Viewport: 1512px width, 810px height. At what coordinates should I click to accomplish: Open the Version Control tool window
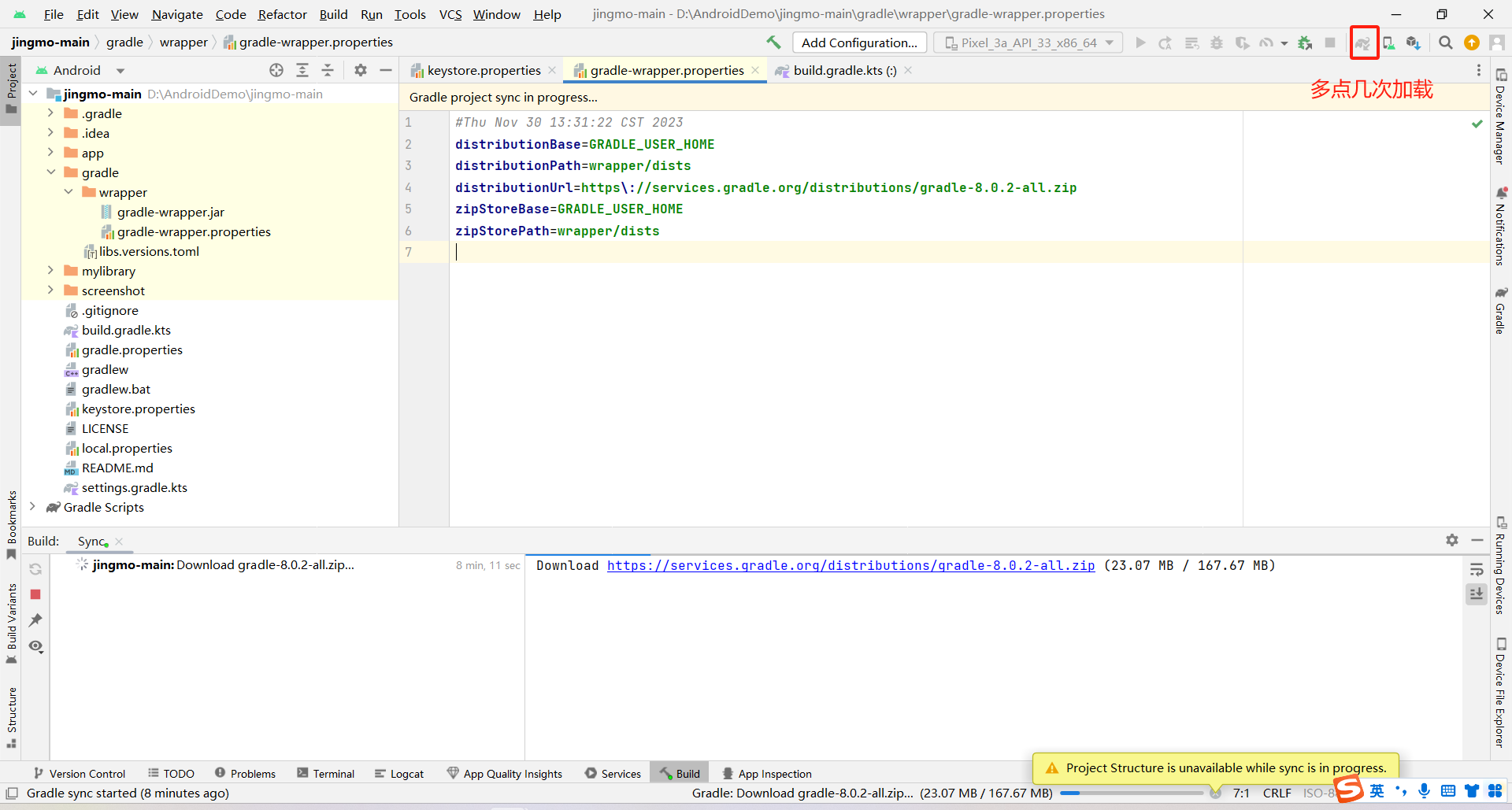pyautogui.click(x=80, y=774)
